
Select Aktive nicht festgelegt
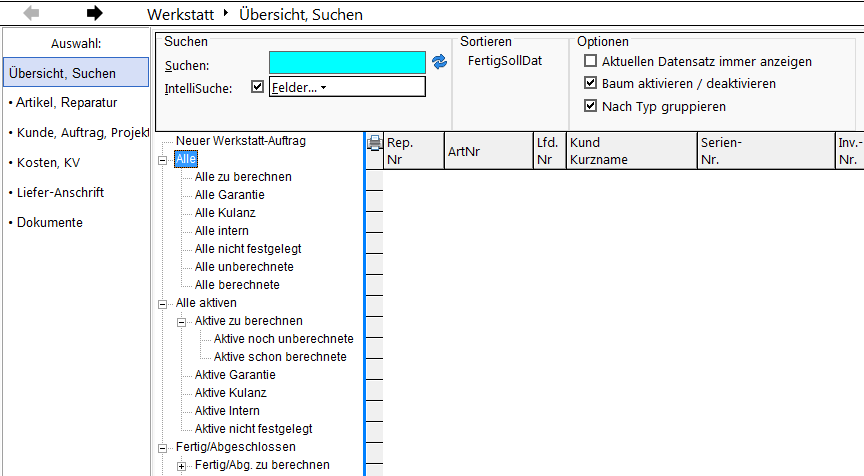point(253,429)
